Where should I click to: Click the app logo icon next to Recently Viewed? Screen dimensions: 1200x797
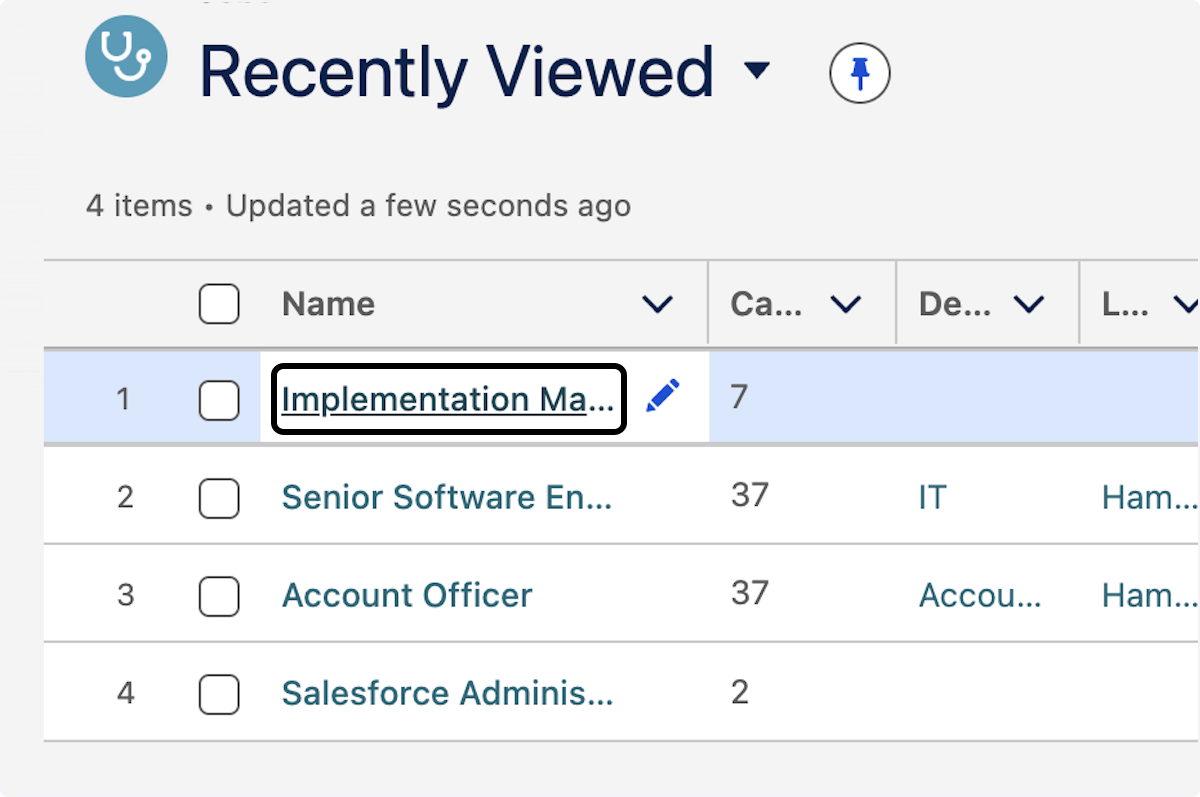tap(126, 56)
